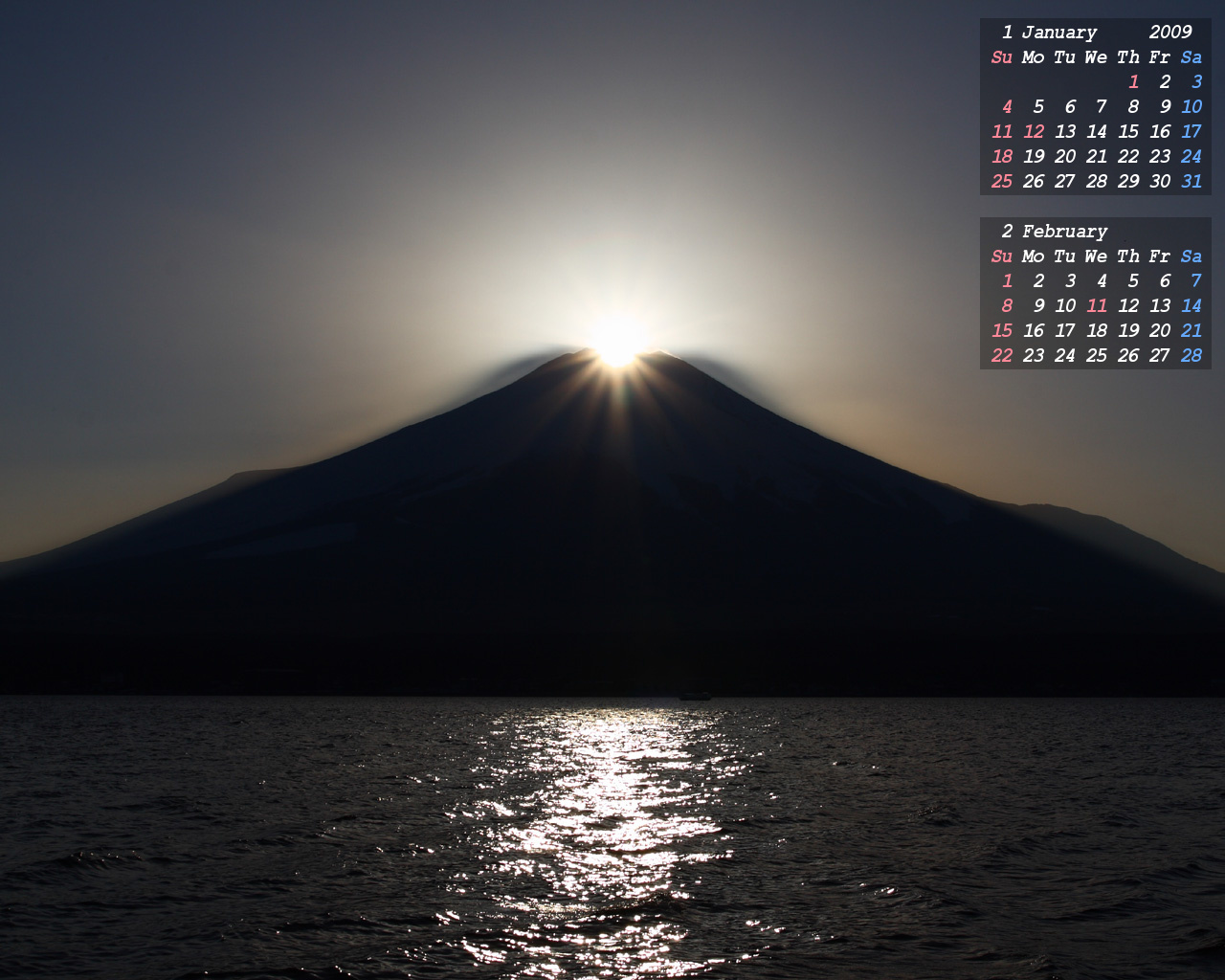The width and height of the screenshot is (1225, 980).
Task: Select February 7 Saturday date
Action: (x=1196, y=281)
